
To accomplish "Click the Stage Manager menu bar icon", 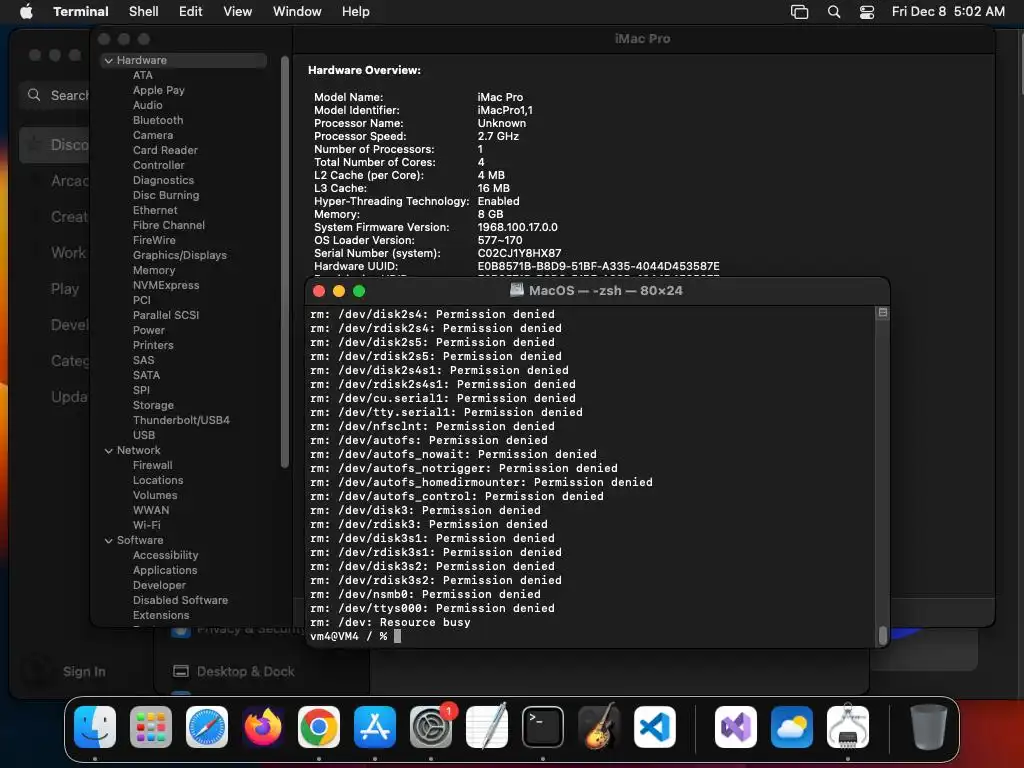I will [x=799, y=11].
